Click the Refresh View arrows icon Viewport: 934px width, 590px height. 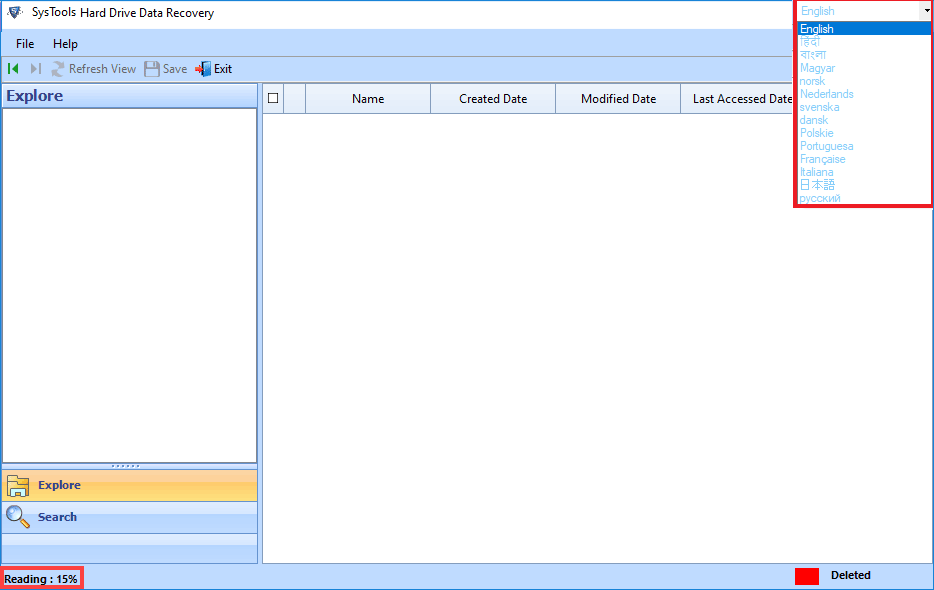[58, 69]
